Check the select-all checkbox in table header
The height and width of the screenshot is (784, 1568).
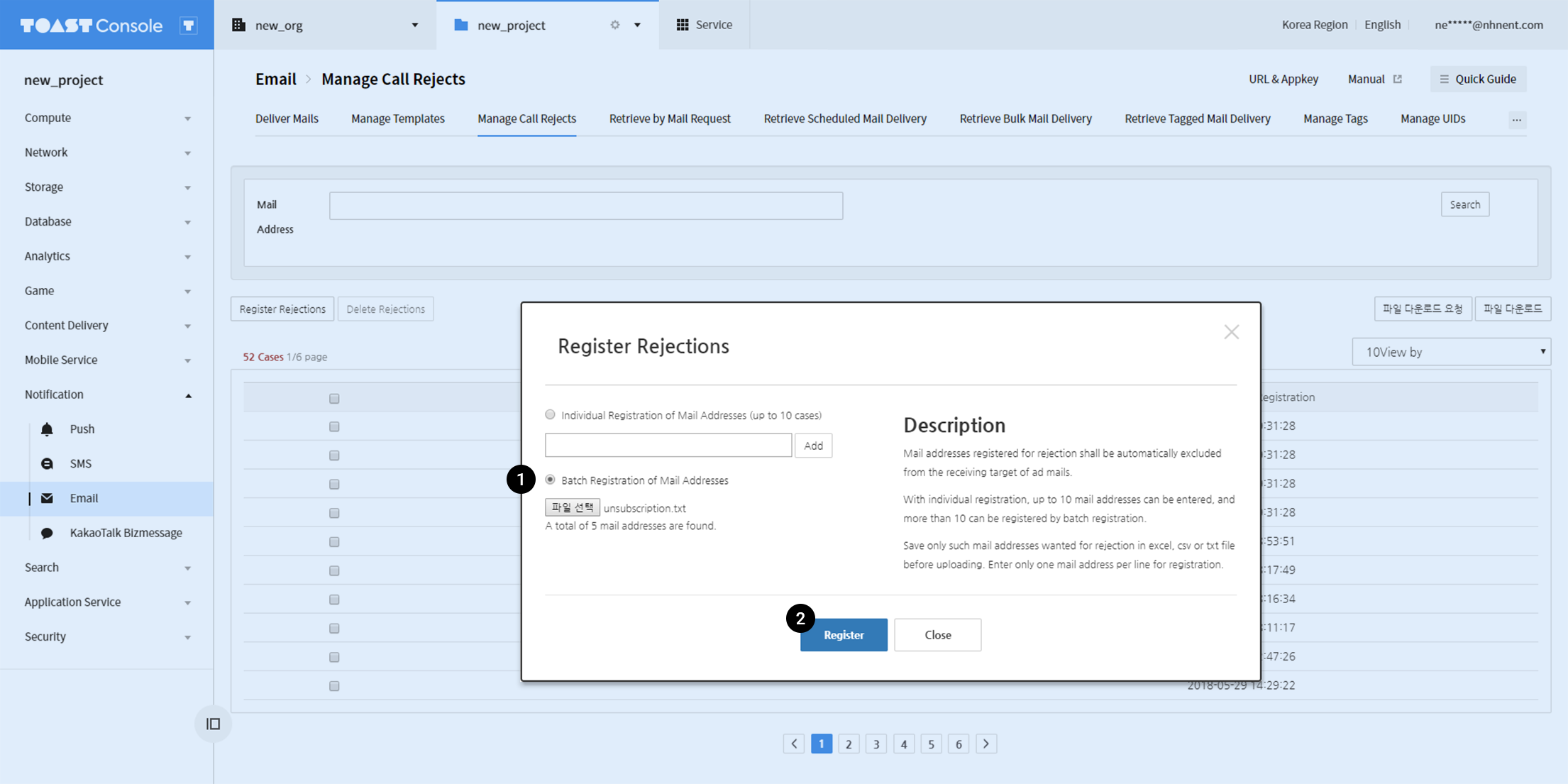[334, 398]
